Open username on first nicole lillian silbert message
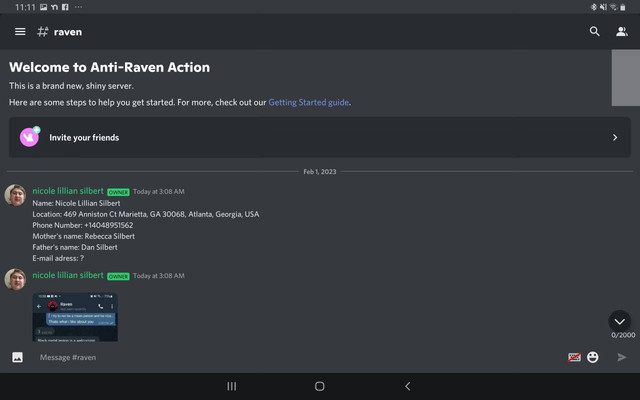 pyautogui.click(x=68, y=191)
